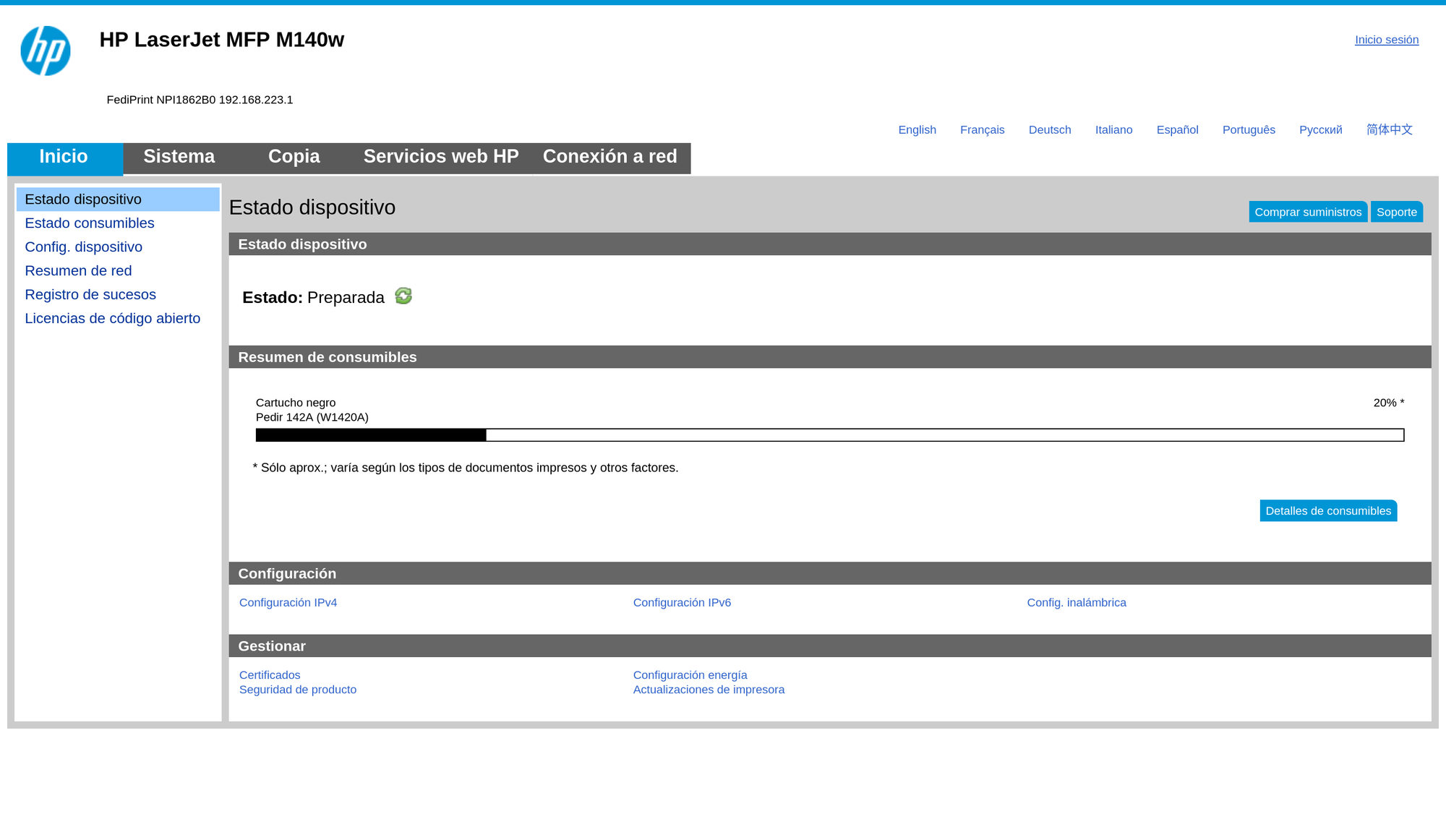Click the green refresh status icon

[403, 296]
